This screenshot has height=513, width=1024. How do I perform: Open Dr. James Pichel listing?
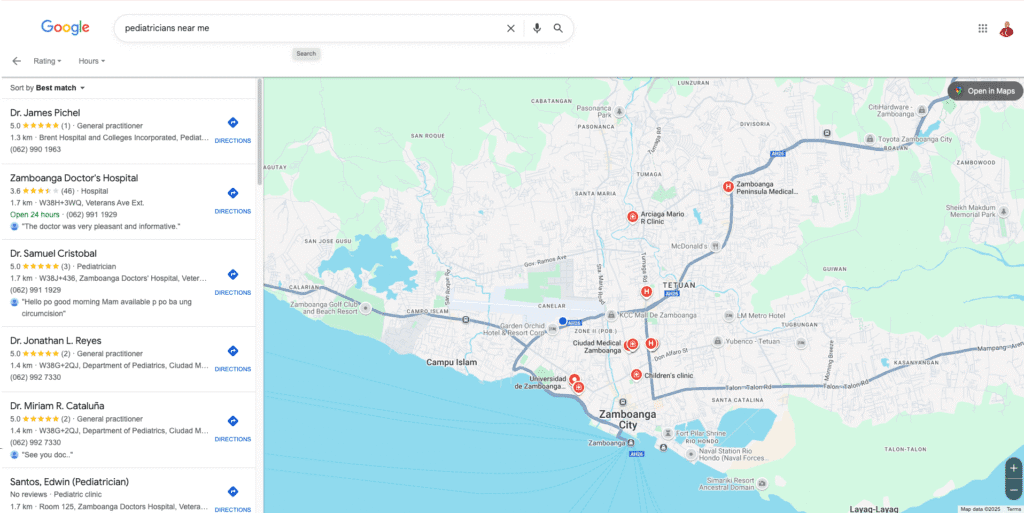pos(45,112)
